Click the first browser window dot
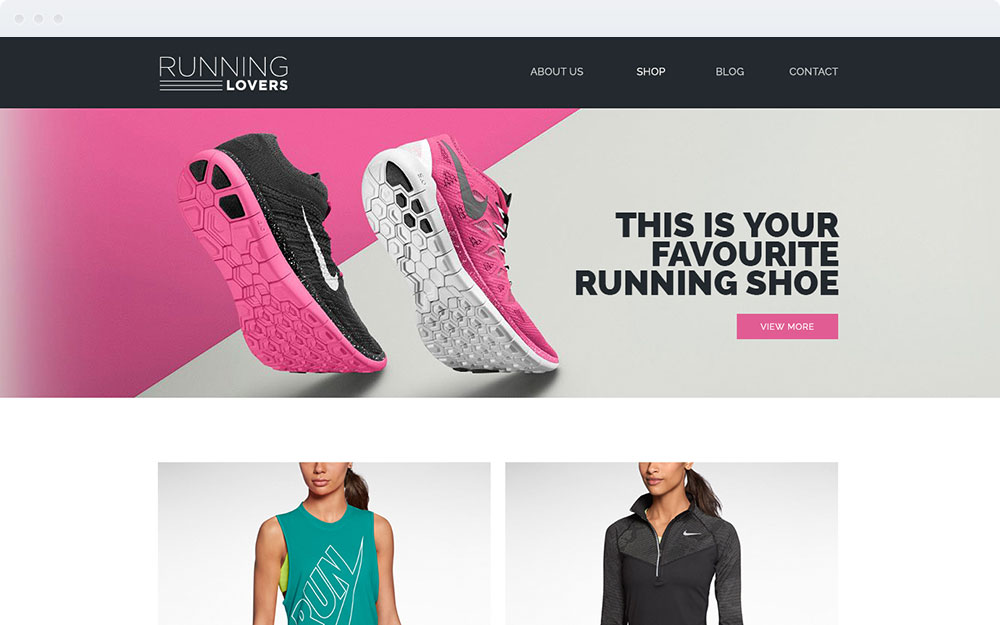 [19, 18]
